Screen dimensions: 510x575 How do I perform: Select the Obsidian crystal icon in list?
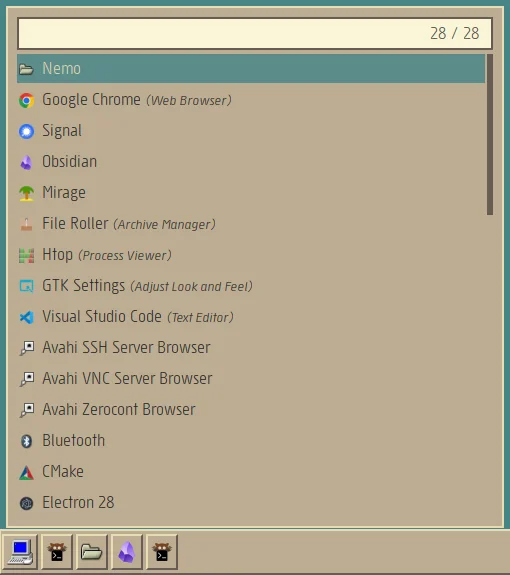point(26,162)
